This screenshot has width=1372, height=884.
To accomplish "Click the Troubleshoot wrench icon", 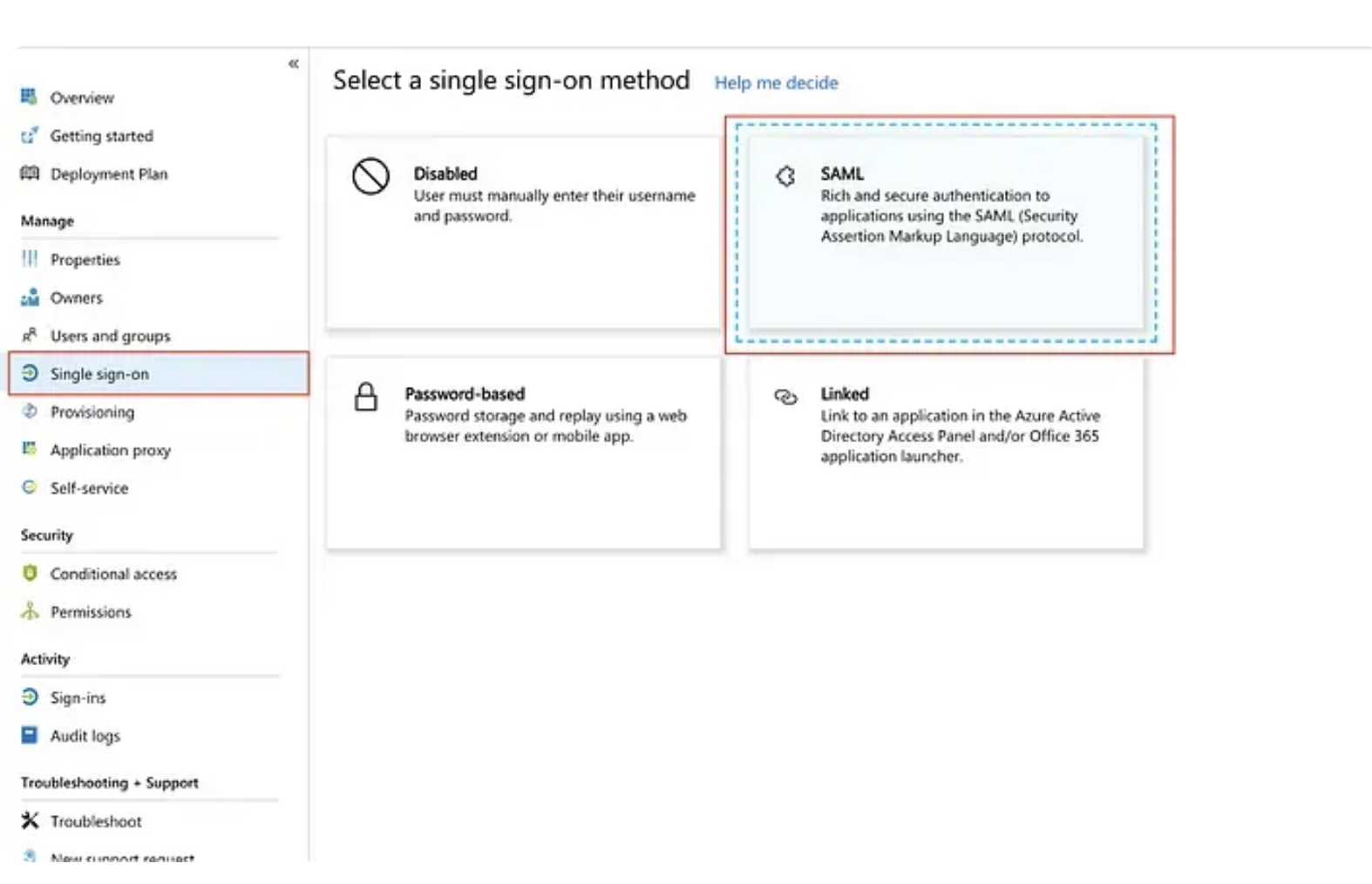I will 30,820.
